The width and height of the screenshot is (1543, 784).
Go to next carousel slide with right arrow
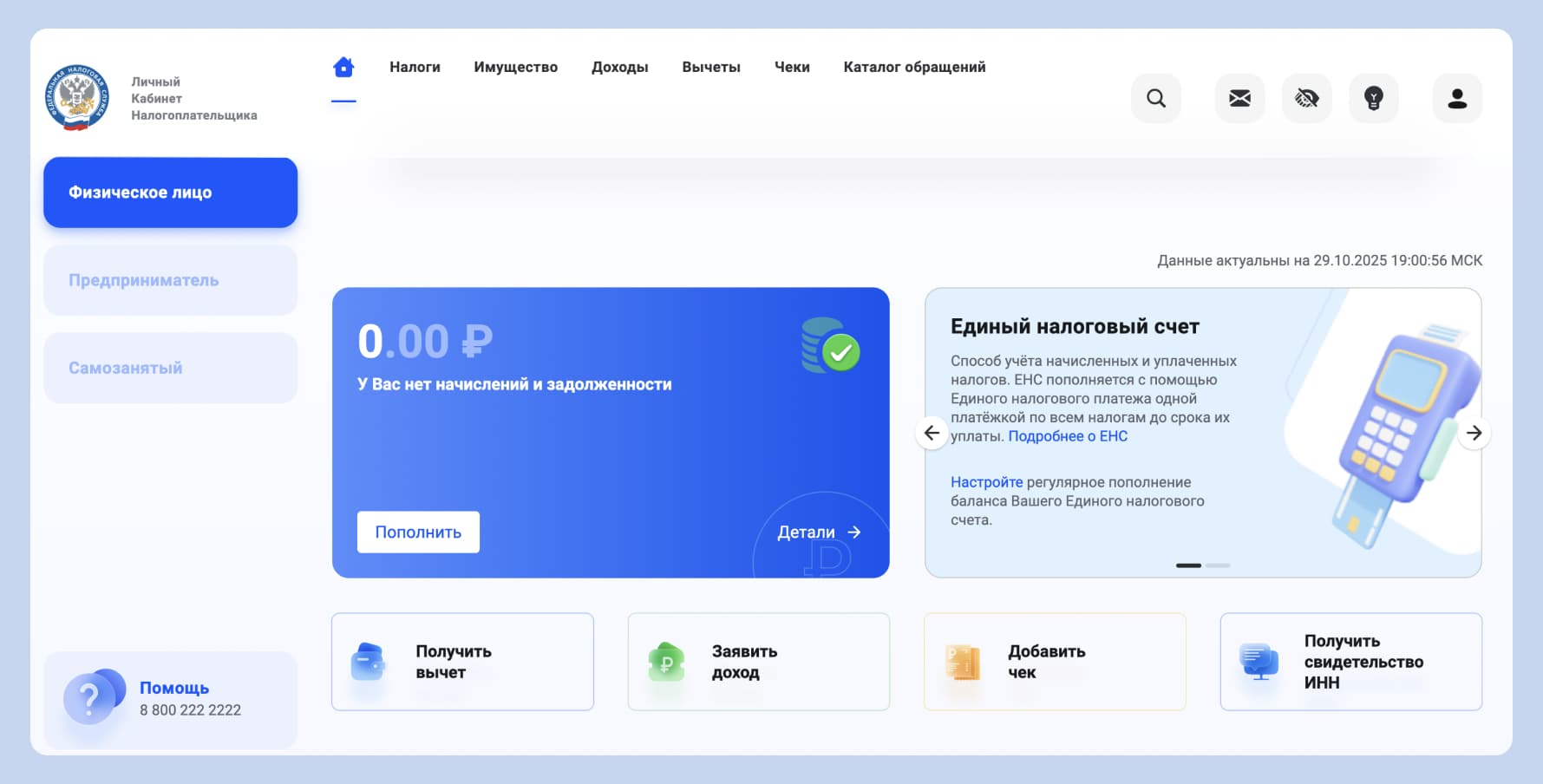1474,433
